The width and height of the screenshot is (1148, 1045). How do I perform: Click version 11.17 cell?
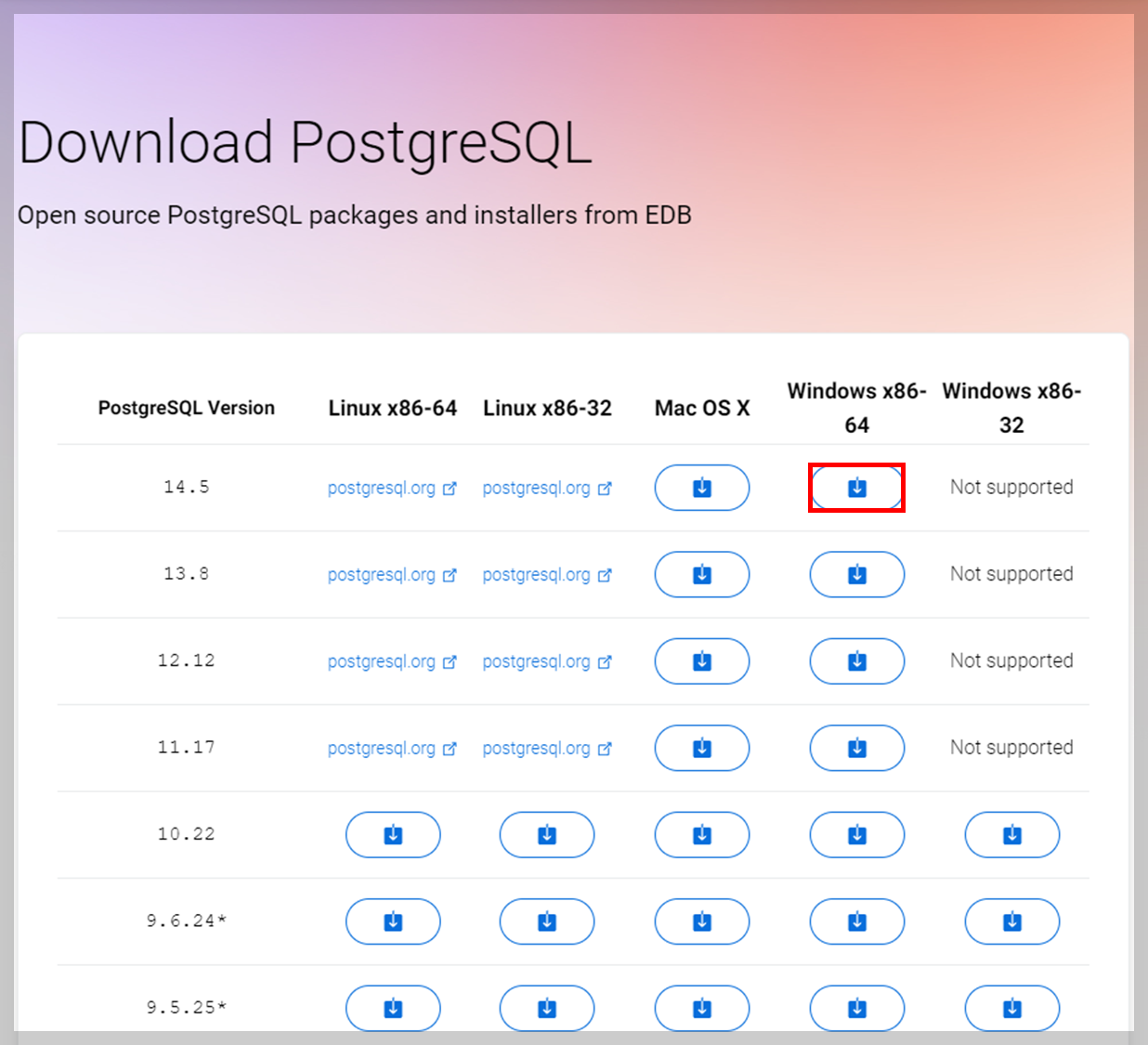coord(187,747)
